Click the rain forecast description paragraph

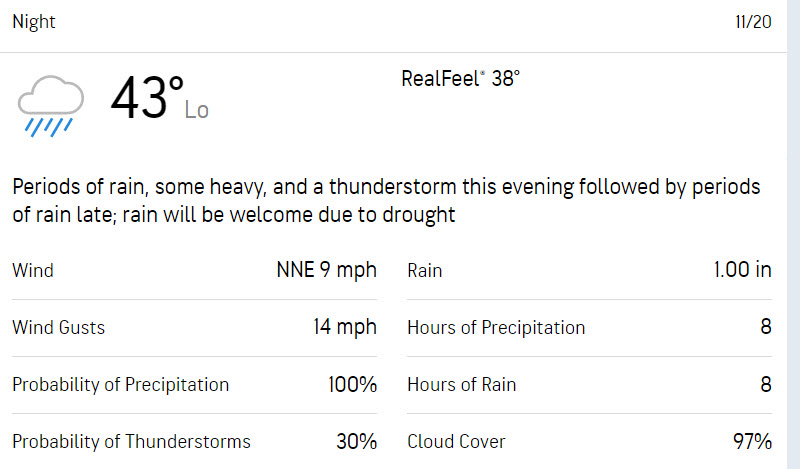(x=386, y=201)
